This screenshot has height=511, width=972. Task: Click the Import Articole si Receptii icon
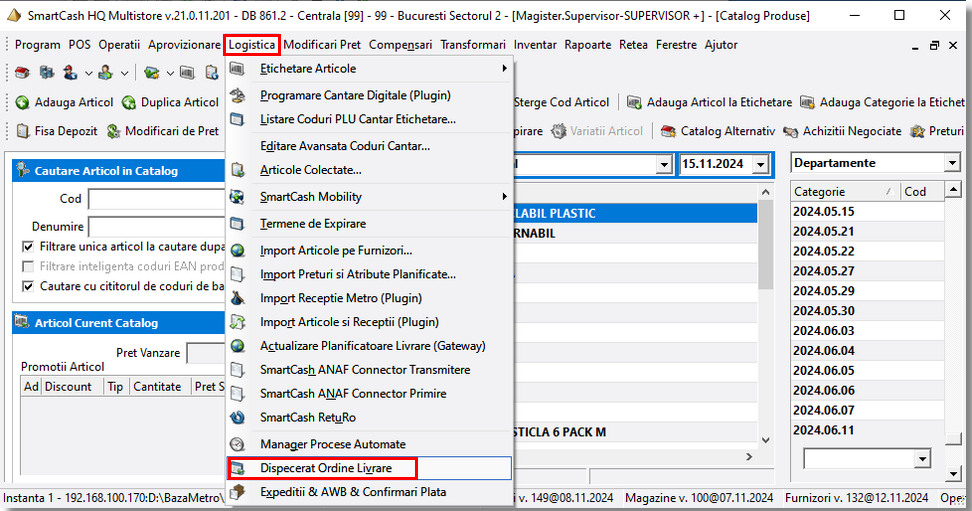[237, 322]
